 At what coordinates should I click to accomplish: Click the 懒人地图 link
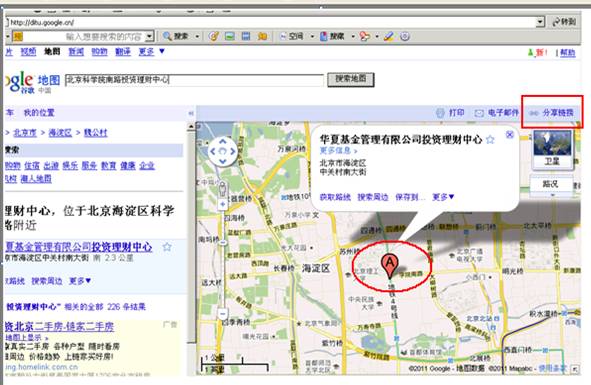coord(36,178)
